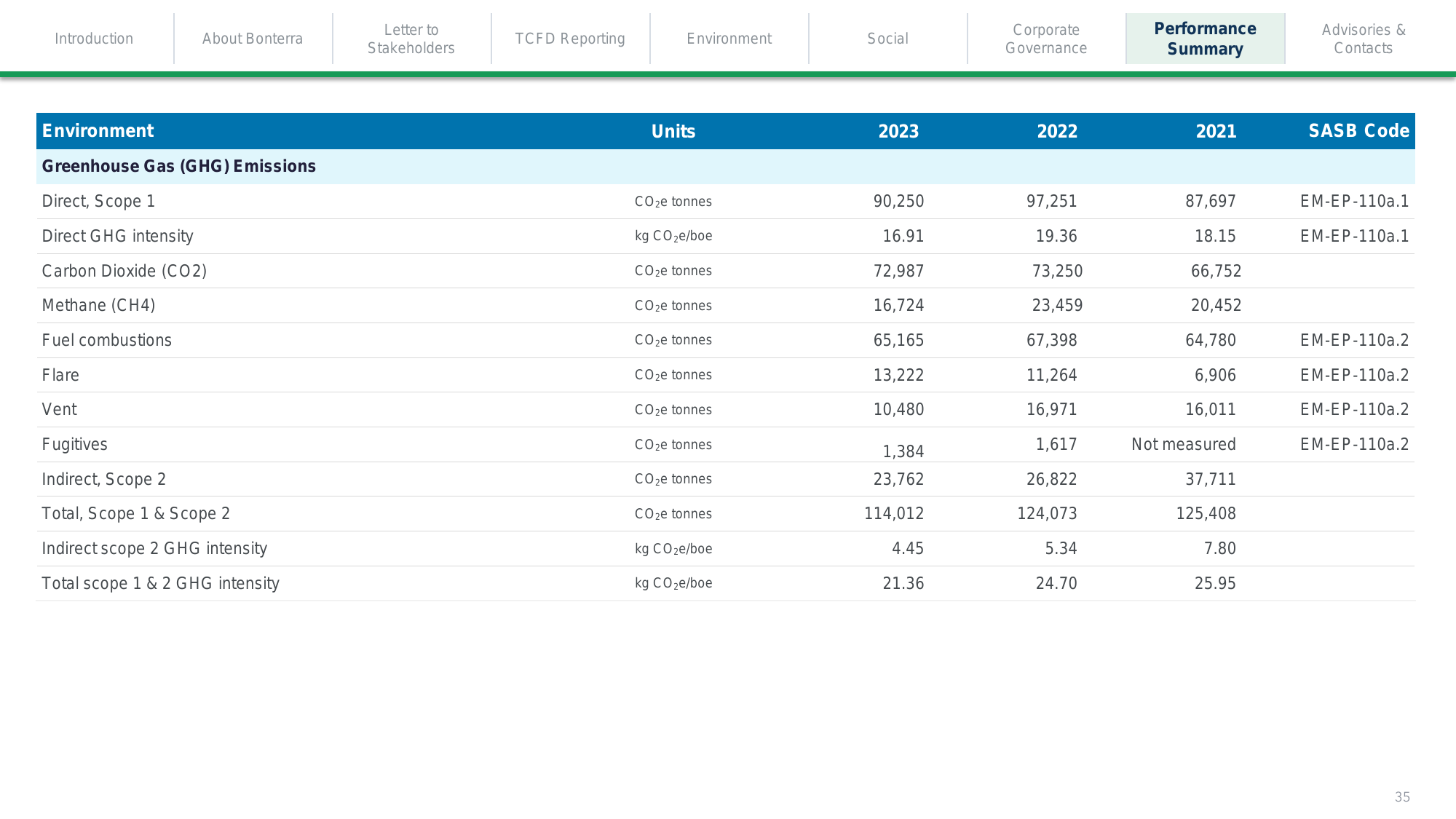
Task: Open Corporate Governance tab
Action: 1046,39
